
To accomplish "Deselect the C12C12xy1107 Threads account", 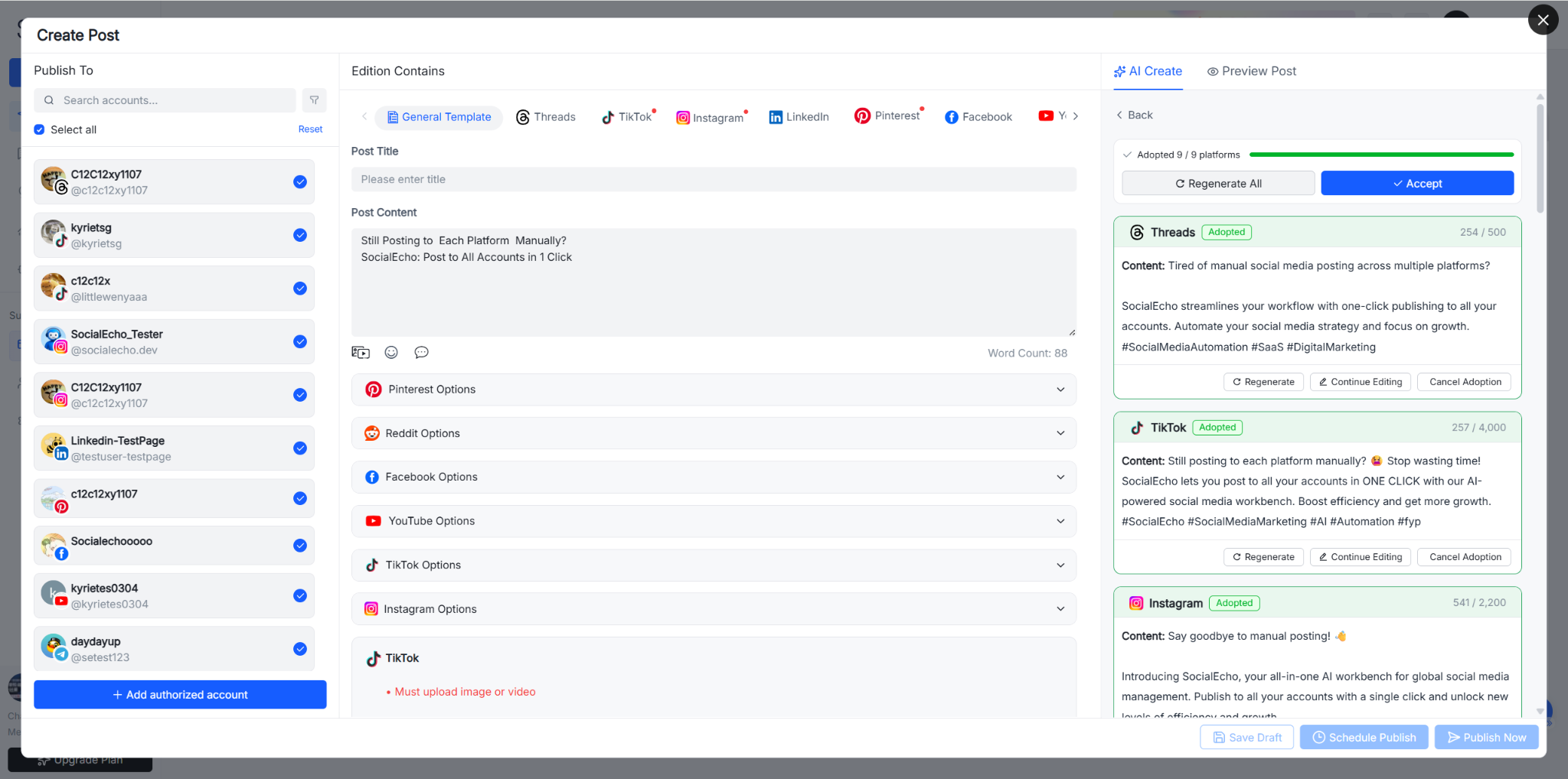I will pos(300,182).
